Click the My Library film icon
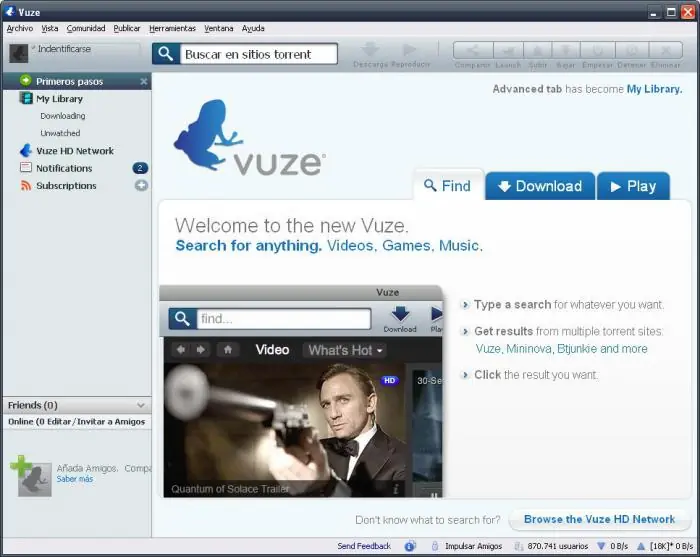The width and height of the screenshot is (700, 557). coord(26,98)
